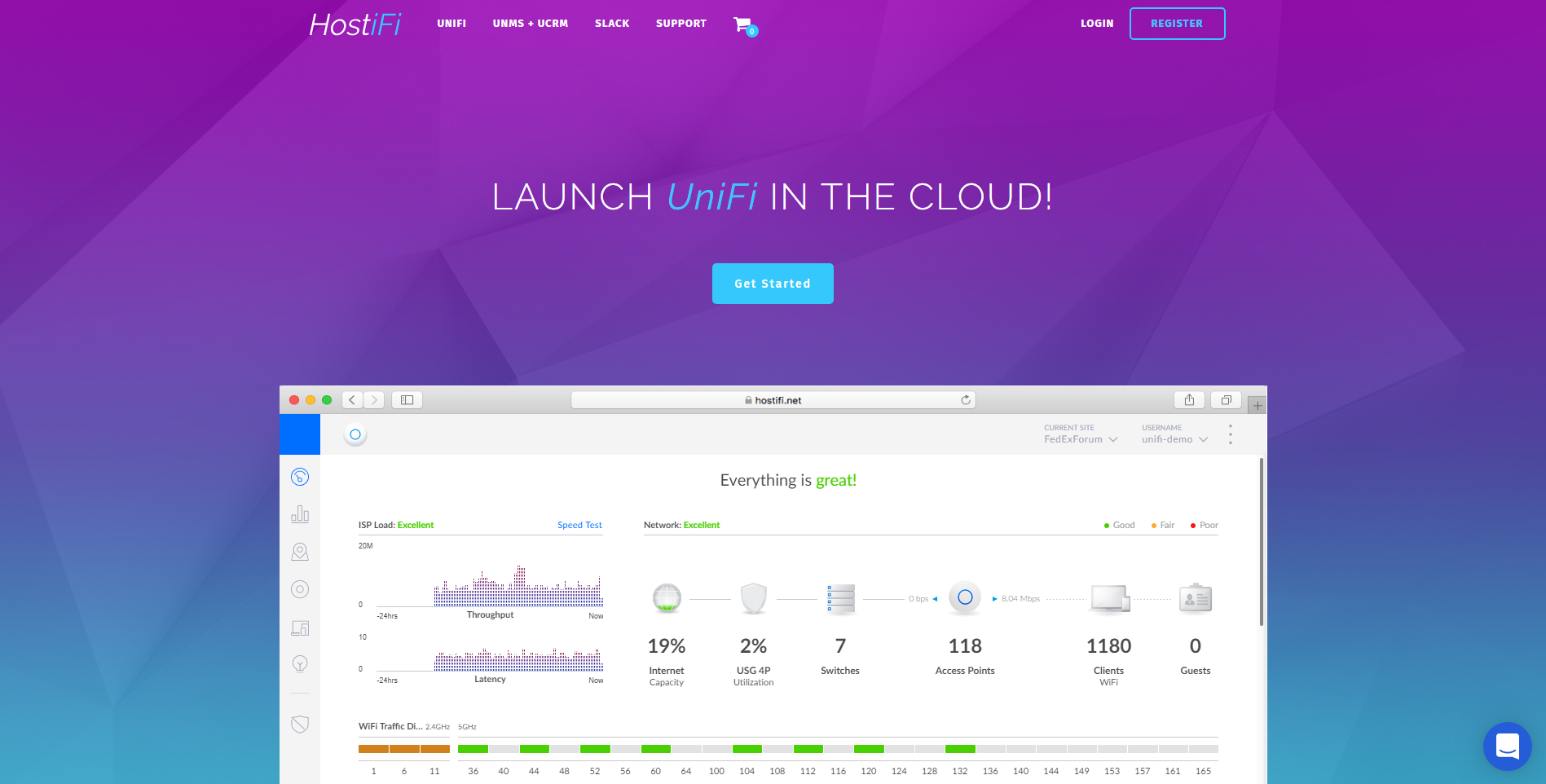Click the dashboard vertical scrollbar

(1262, 542)
